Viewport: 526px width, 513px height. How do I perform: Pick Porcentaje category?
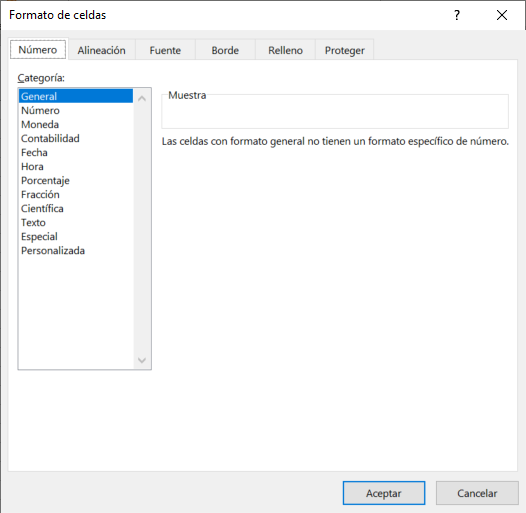point(76,181)
